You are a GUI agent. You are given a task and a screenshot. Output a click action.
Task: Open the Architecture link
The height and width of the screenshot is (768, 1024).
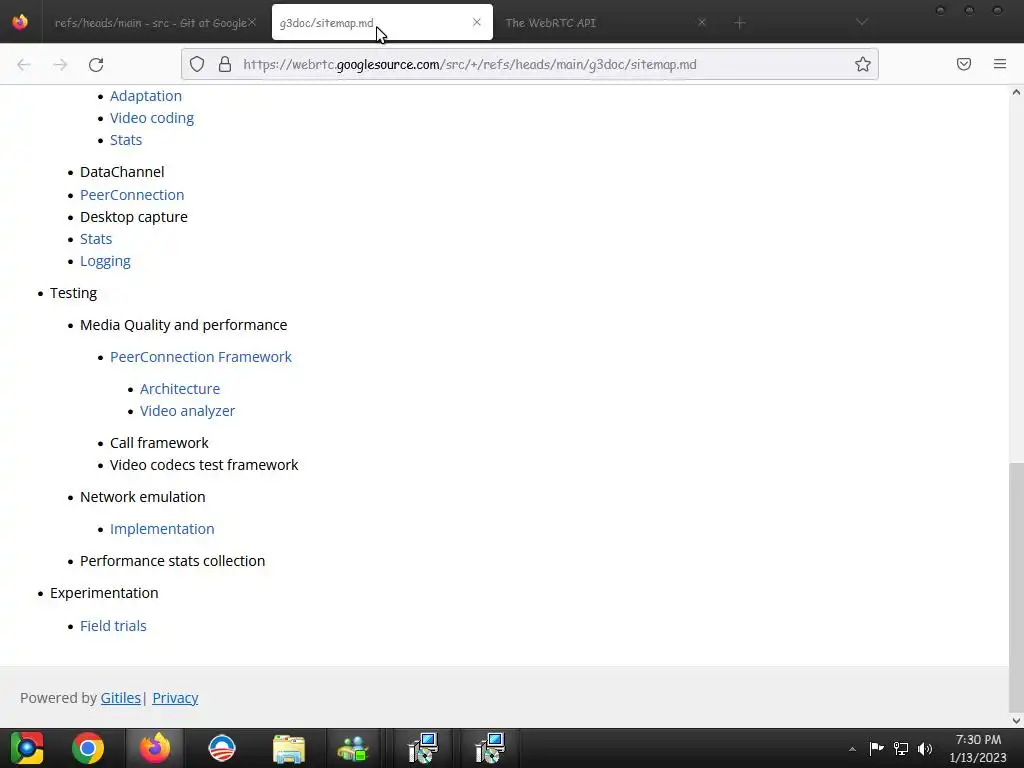coord(180,389)
